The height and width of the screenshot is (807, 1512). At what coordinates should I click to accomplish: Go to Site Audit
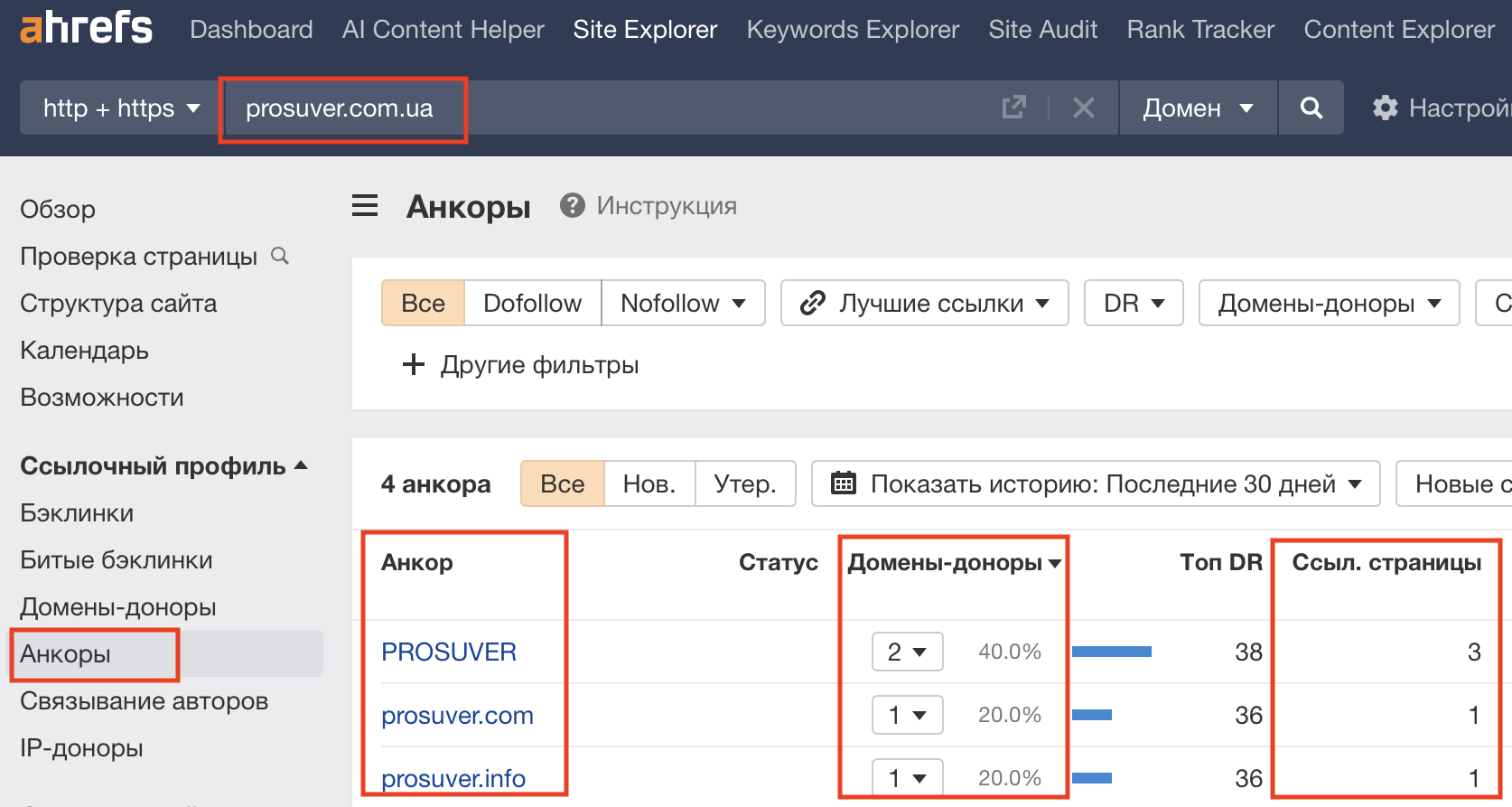point(1043,29)
